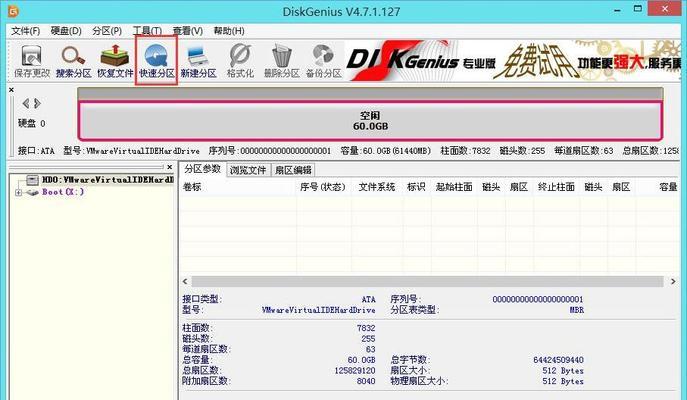This screenshot has height=400, width=687.
Task: Click left arrow of partition list scrollbar
Action: tap(185, 281)
